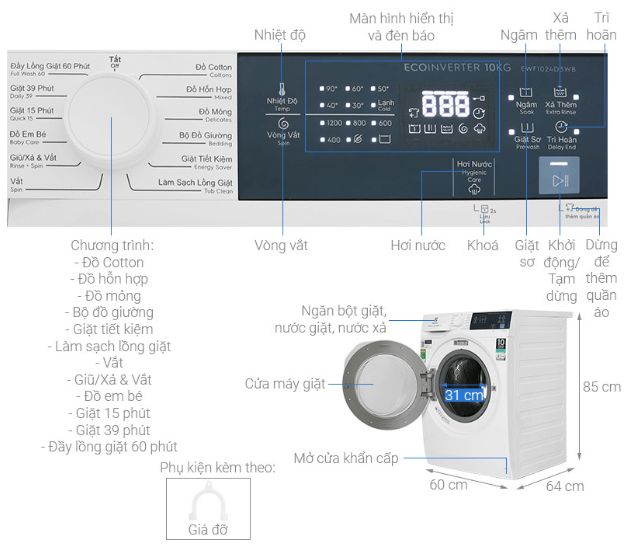Tap the Giặt Sơ Prewash icon
Image resolution: width=630 pixels, height=547 pixels.
click(527, 128)
